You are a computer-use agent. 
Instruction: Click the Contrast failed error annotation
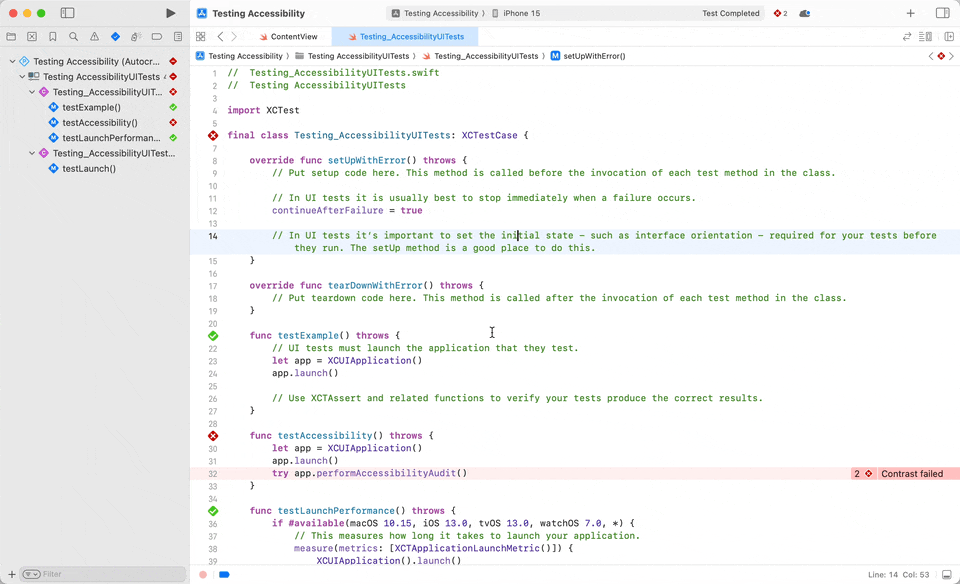(911, 474)
